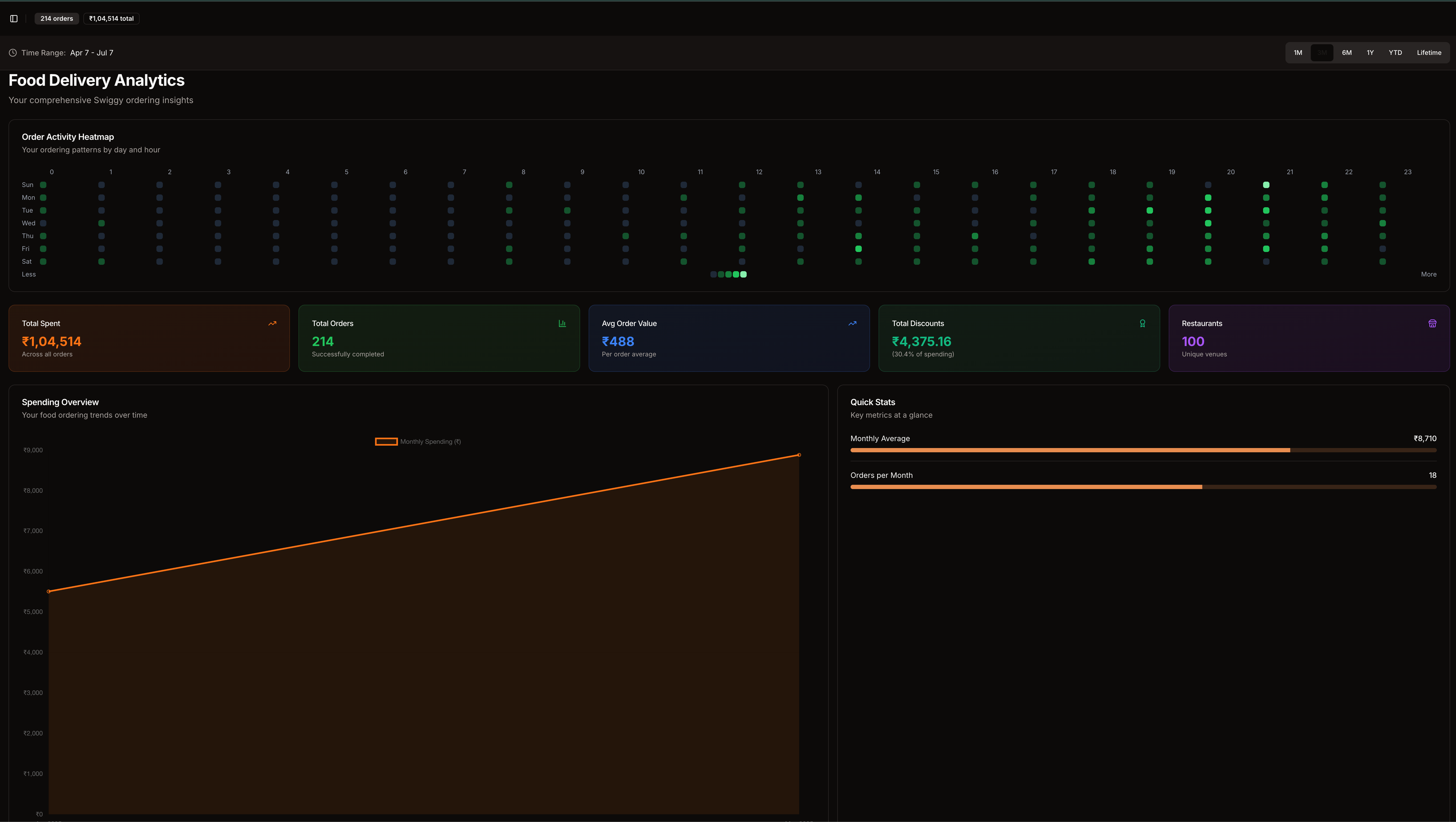Click the Friday hour 14 heatmap cell

[x=859, y=249]
